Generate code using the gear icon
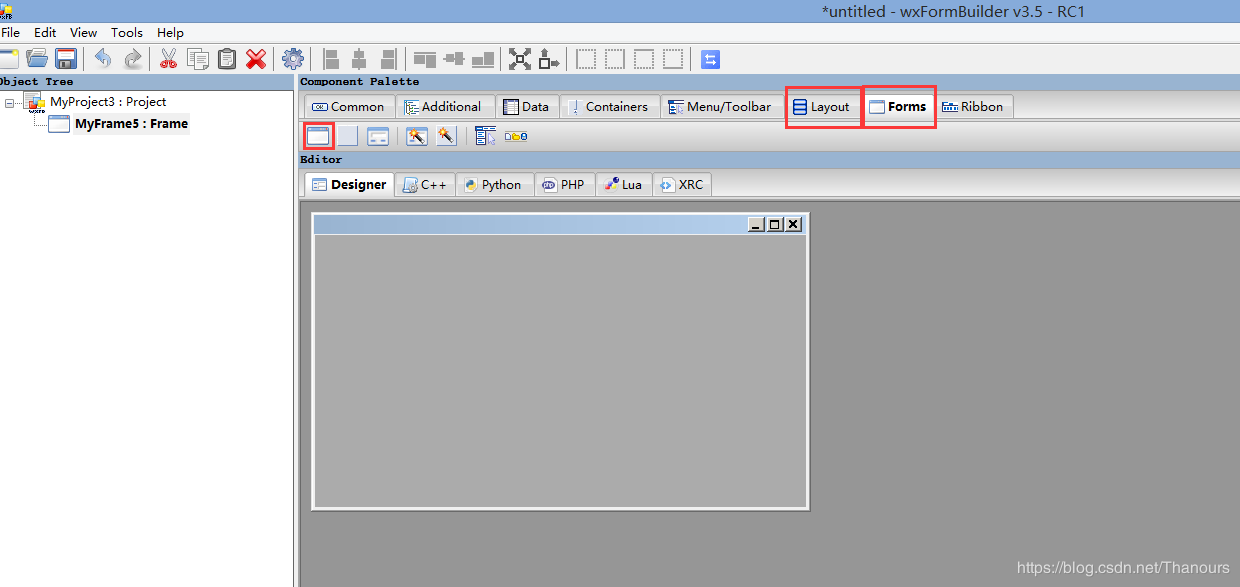 coord(293,59)
